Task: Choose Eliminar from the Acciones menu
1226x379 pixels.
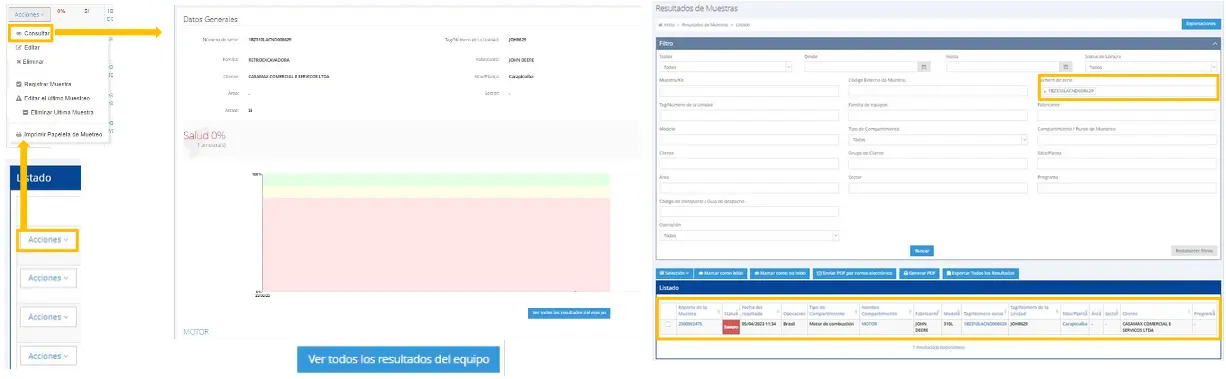Action: click(33, 61)
